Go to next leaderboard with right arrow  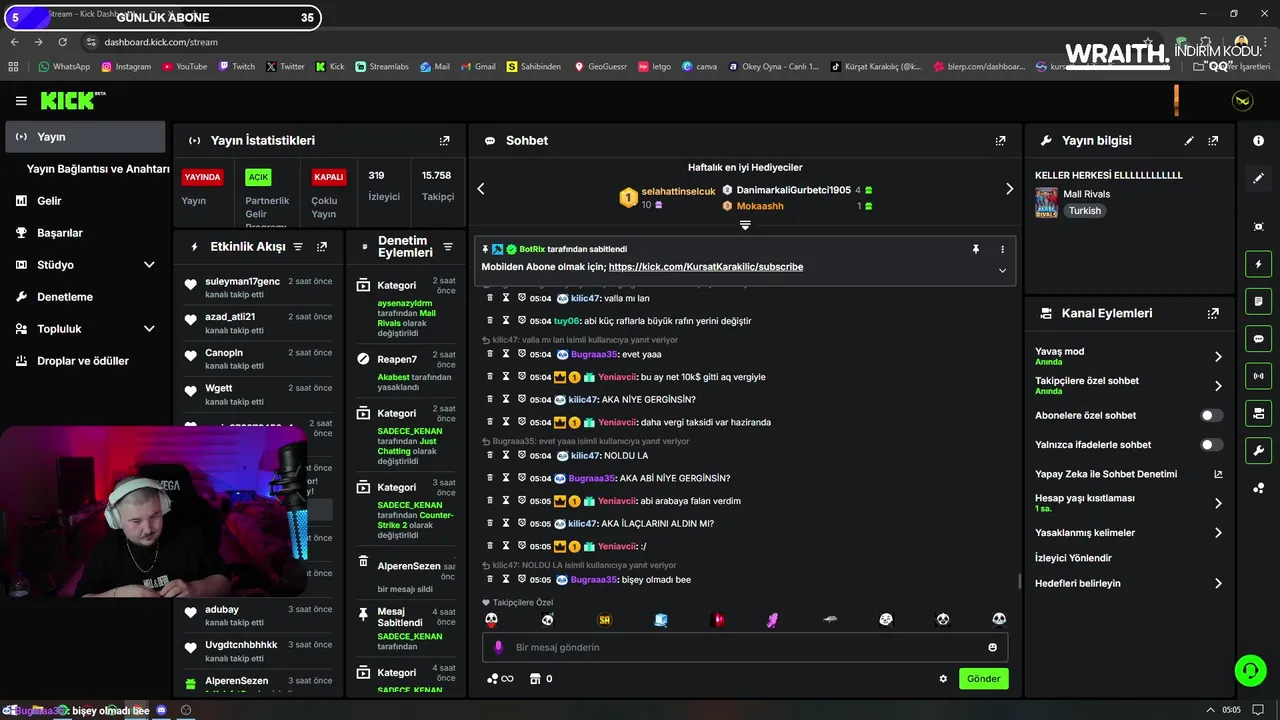[1009, 189]
